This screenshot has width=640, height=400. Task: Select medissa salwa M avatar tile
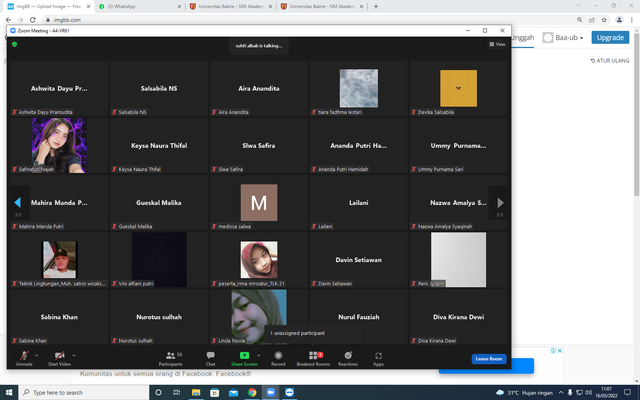tap(259, 202)
